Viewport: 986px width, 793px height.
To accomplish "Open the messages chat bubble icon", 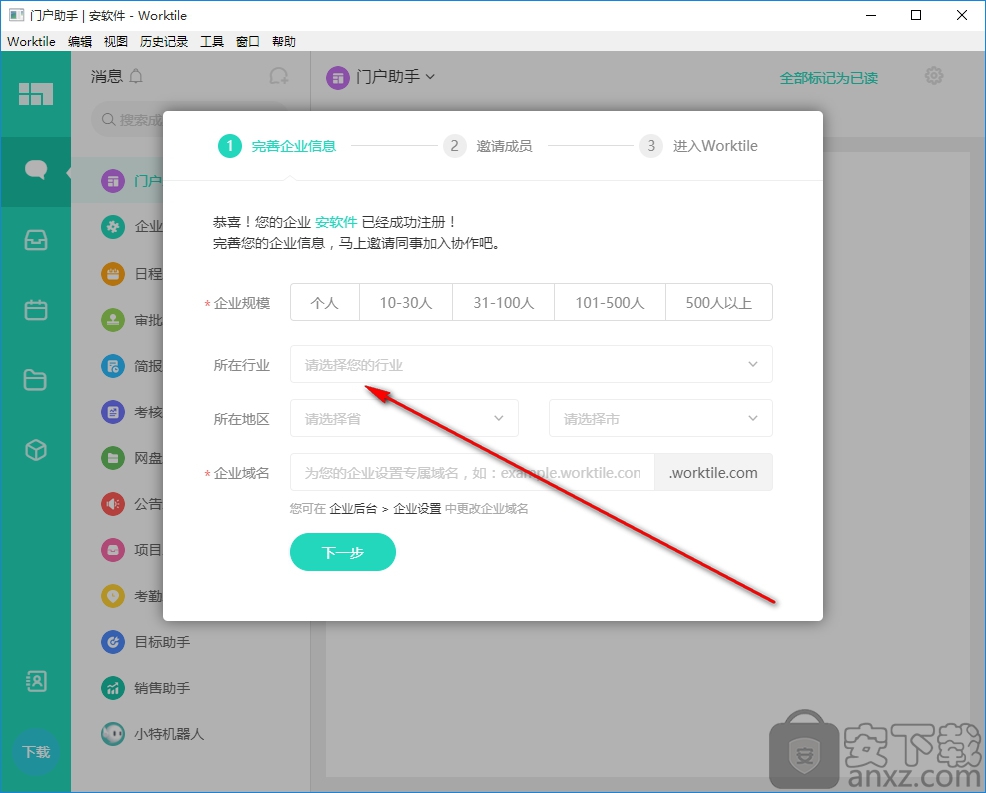I will (x=36, y=169).
